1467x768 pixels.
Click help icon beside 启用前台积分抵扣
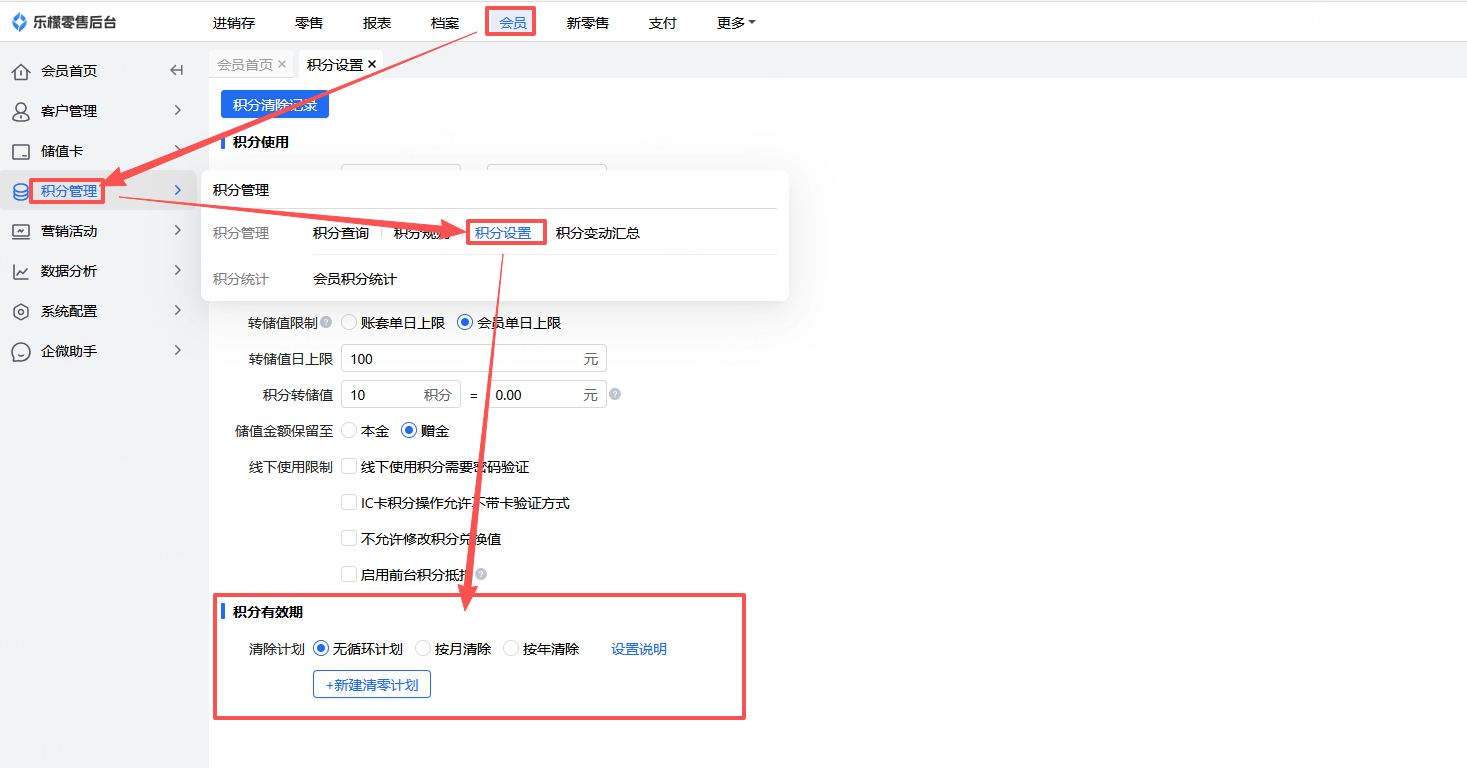(x=481, y=574)
